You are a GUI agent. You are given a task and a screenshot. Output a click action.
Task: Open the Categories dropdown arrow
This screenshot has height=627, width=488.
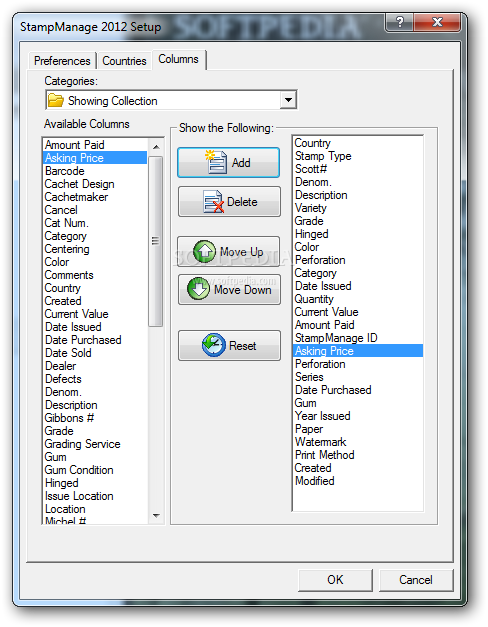click(x=288, y=100)
